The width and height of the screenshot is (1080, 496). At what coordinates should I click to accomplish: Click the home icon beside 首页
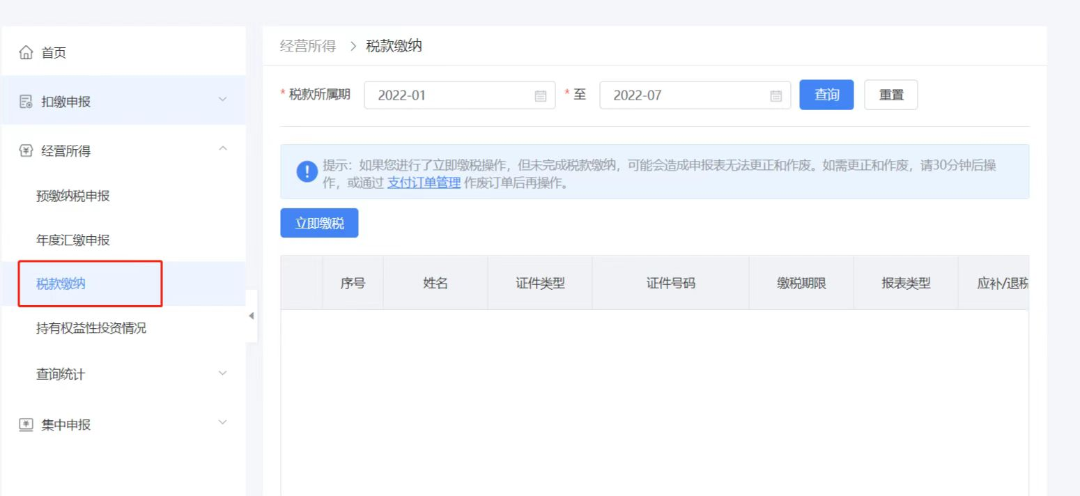pos(26,53)
